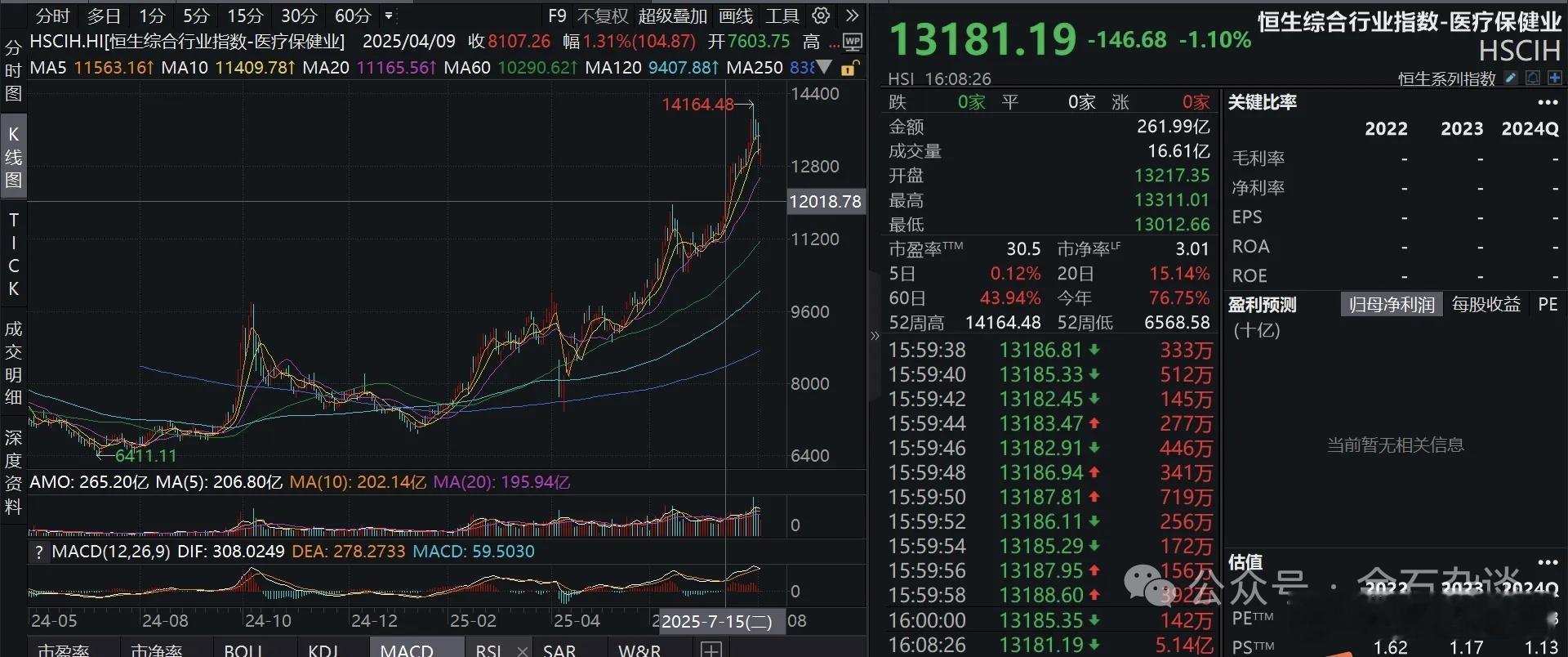Expand MA list with grey triangle
Image resolution: width=1568 pixels, height=657 pixels.
click(825, 67)
